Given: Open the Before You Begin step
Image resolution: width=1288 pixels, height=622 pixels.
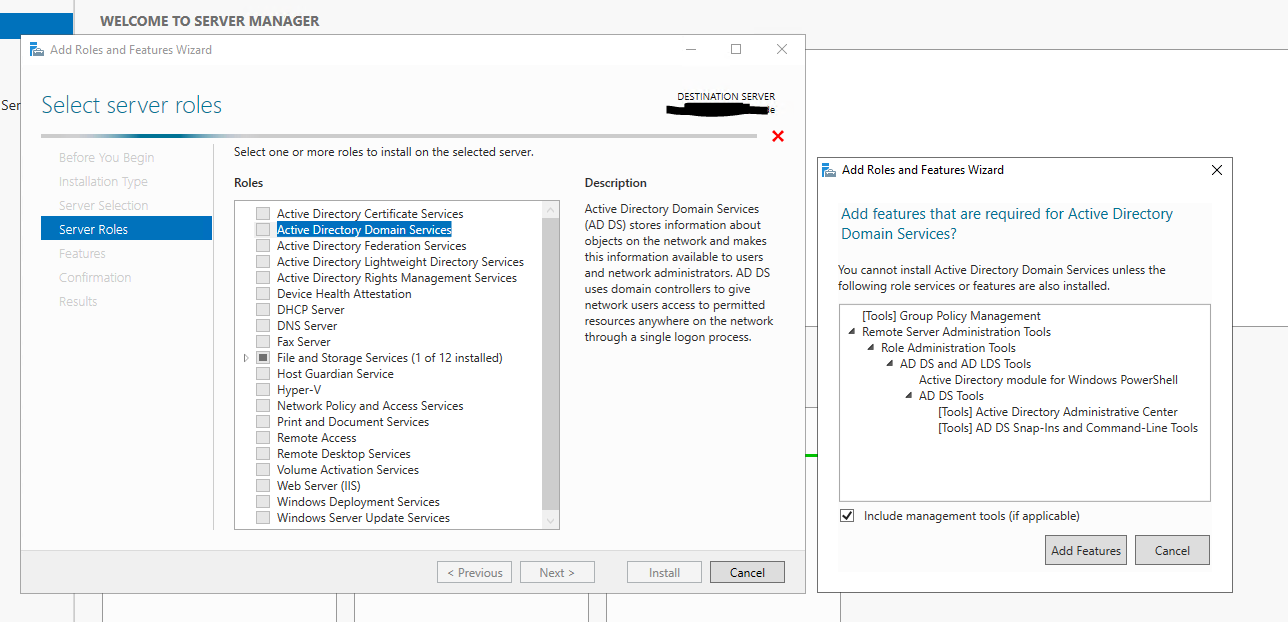Looking at the screenshot, I should [x=106, y=158].
